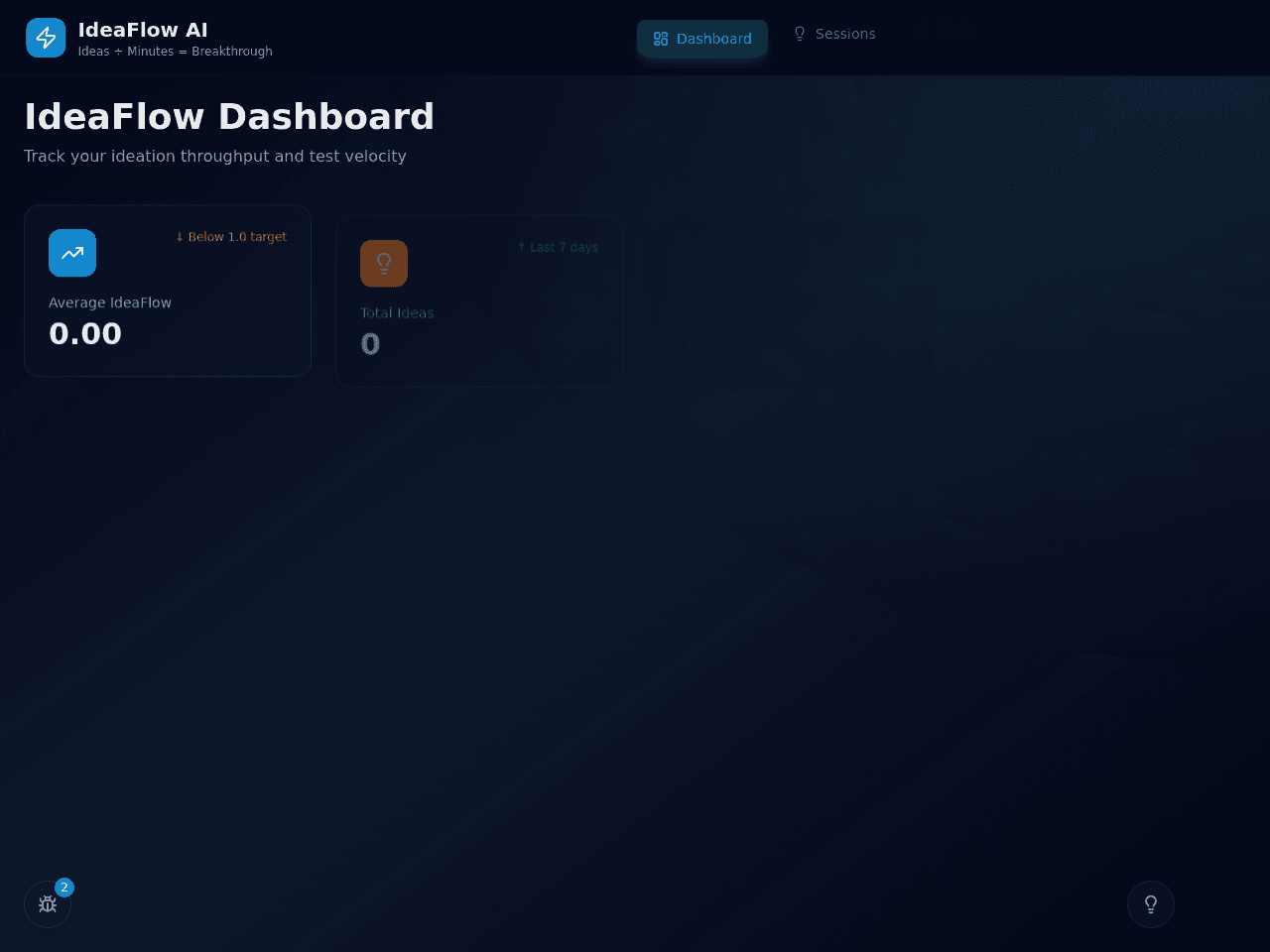
Task: Click the IdeaFlow AI lightning bolt logo
Action: point(46,38)
